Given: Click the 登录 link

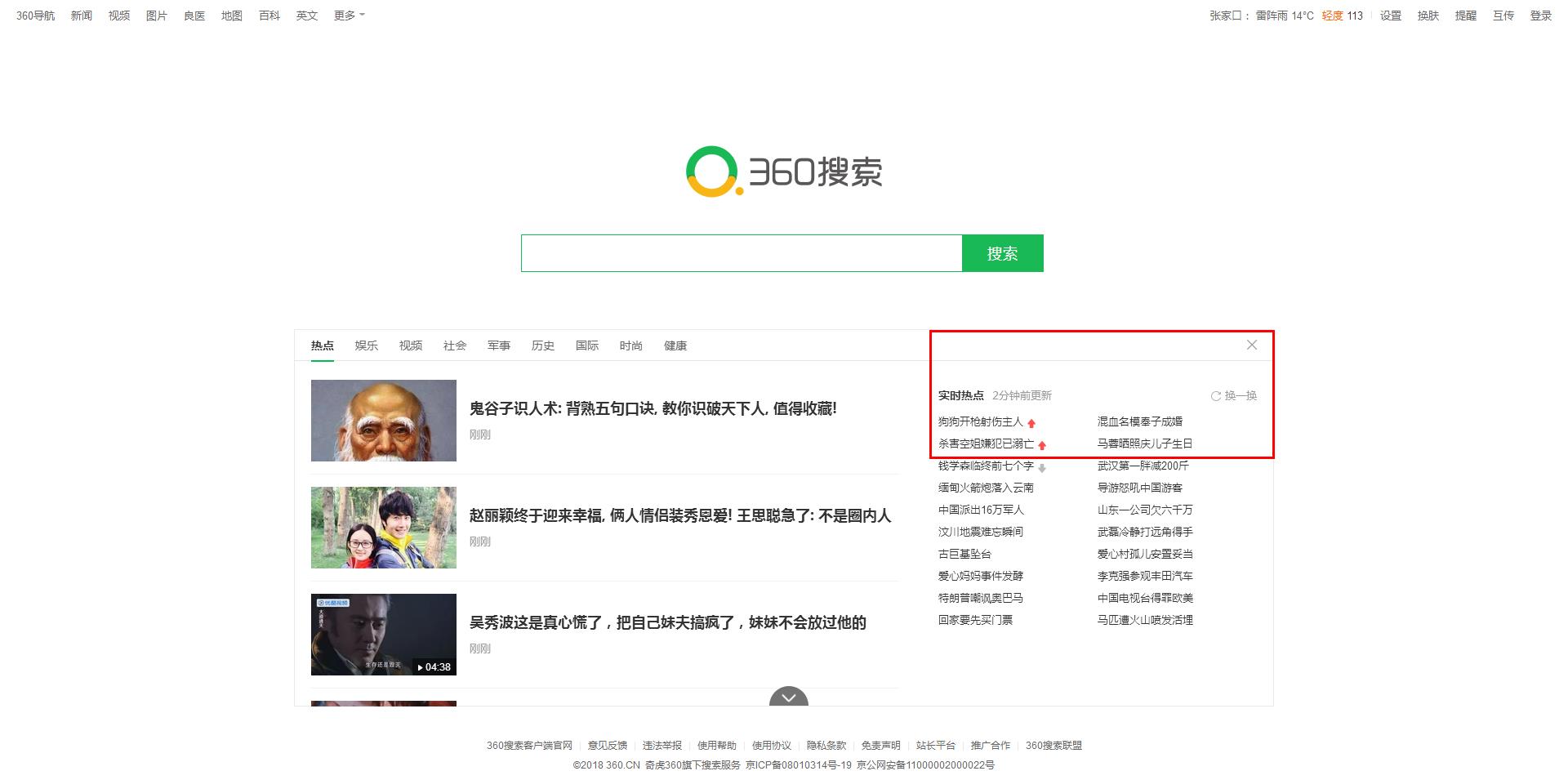Looking at the screenshot, I should (x=1541, y=16).
